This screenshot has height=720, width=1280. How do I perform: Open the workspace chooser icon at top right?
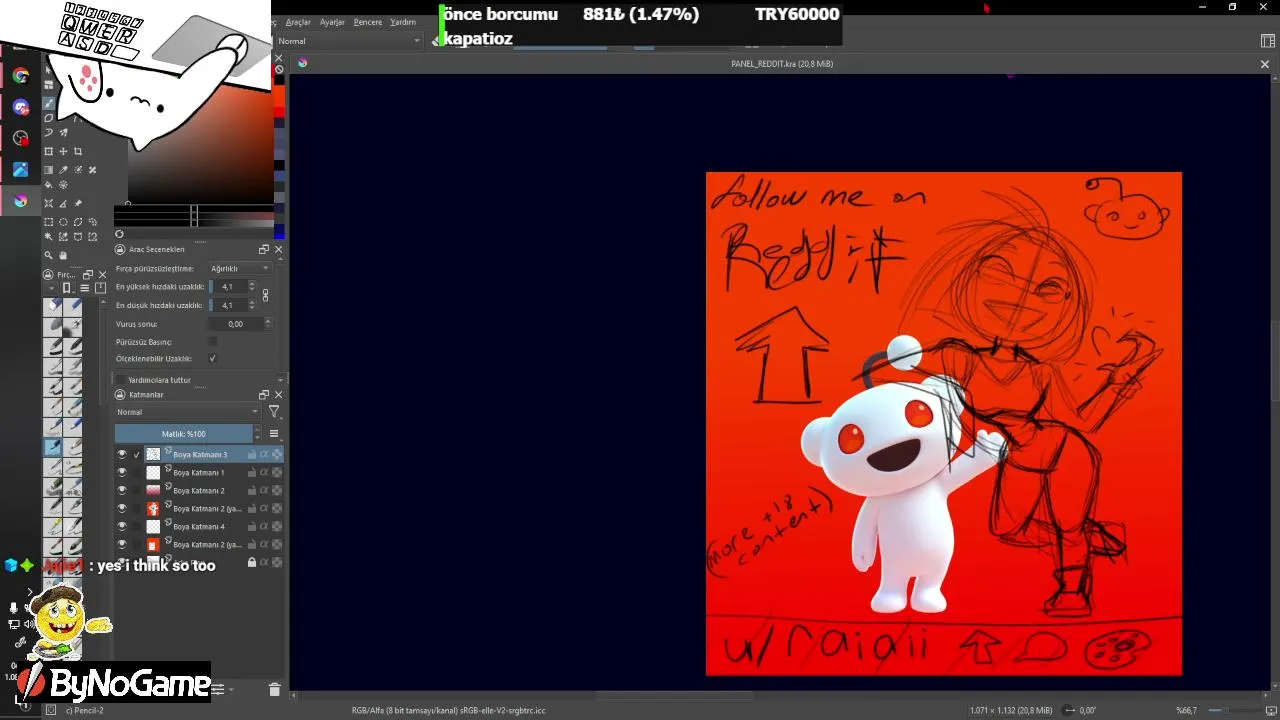pyautogui.click(x=1268, y=41)
